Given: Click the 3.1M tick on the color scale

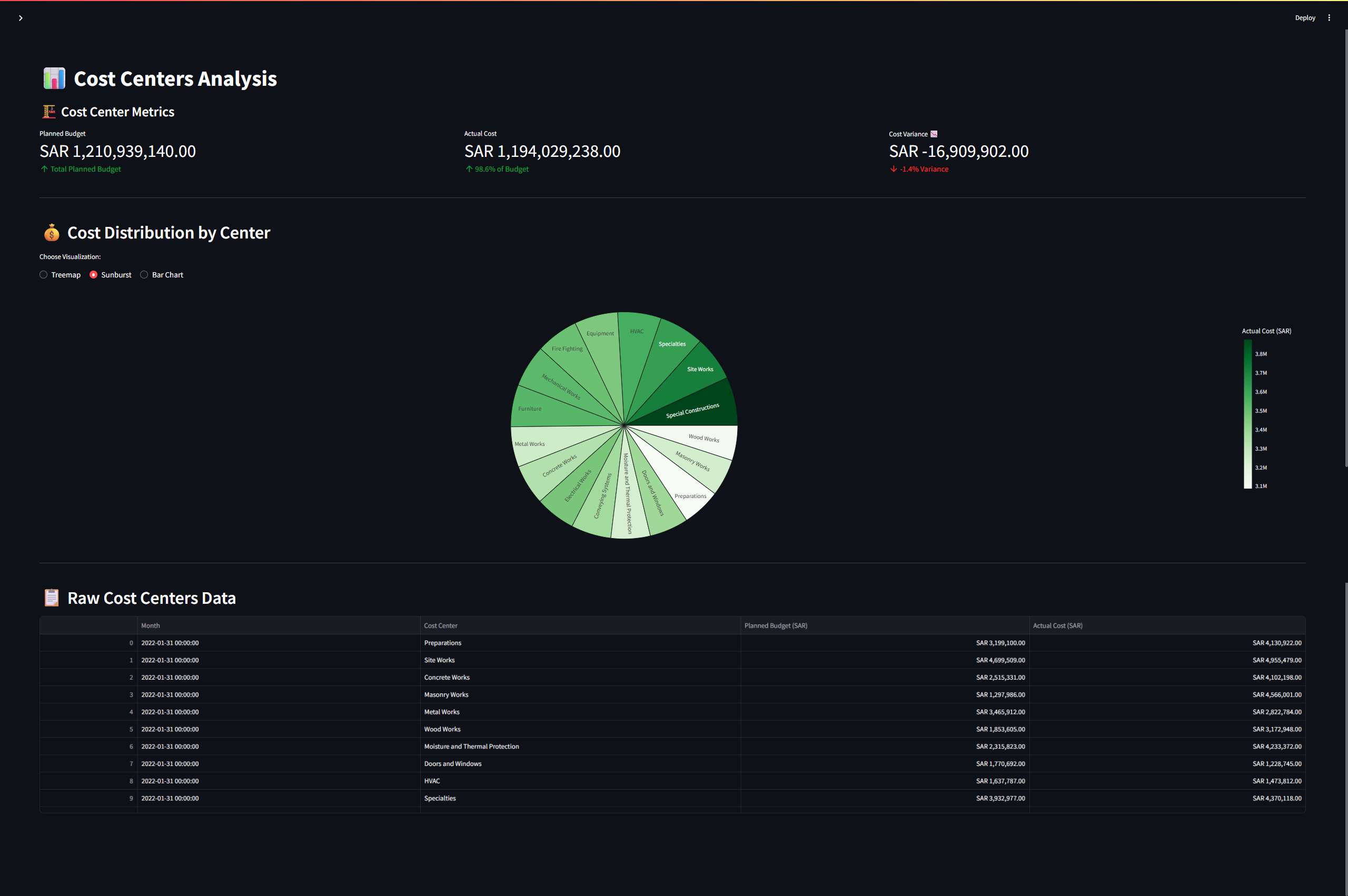Looking at the screenshot, I should pos(1261,486).
